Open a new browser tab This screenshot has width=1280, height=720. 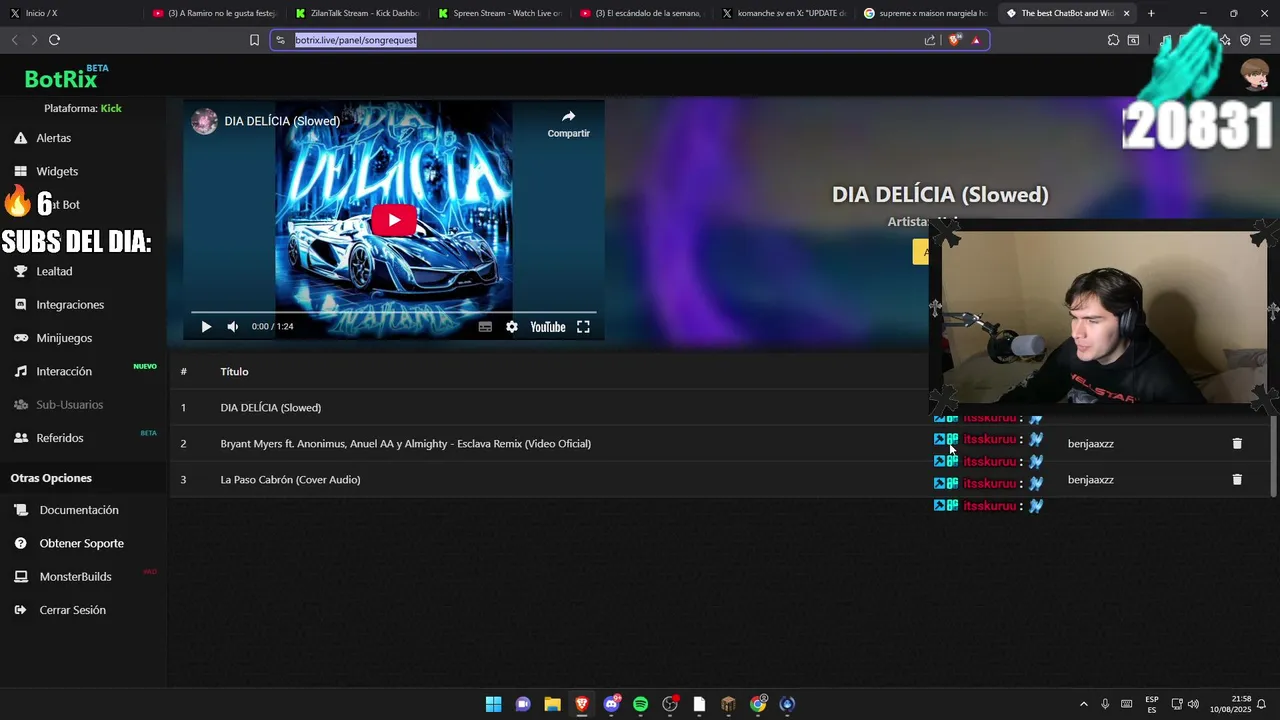(1151, 14)
